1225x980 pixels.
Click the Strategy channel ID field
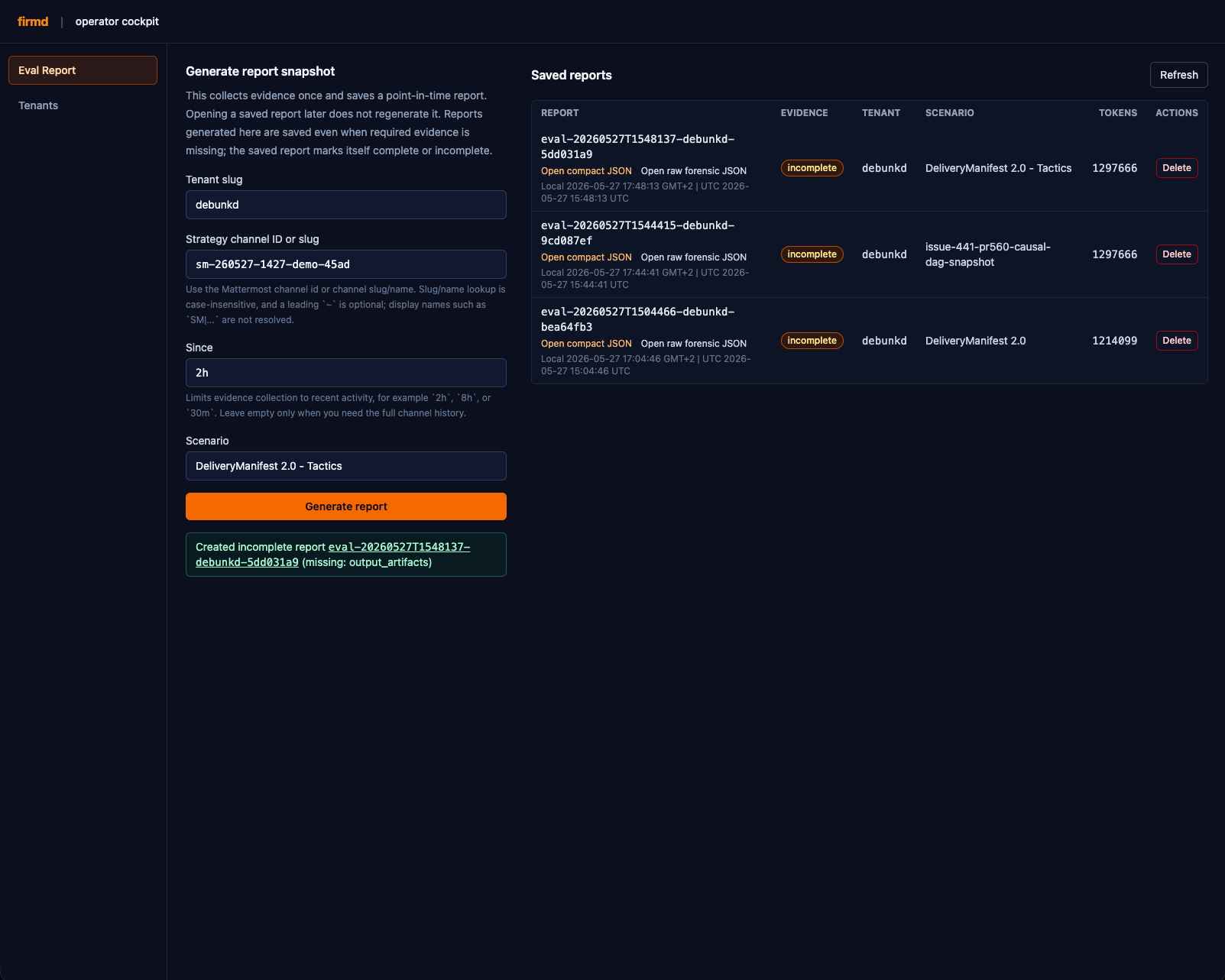[346, 264]
